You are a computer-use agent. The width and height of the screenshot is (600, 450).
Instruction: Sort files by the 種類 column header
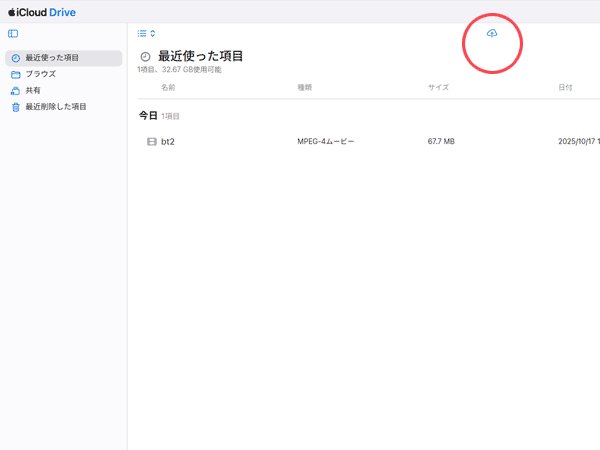305,88
